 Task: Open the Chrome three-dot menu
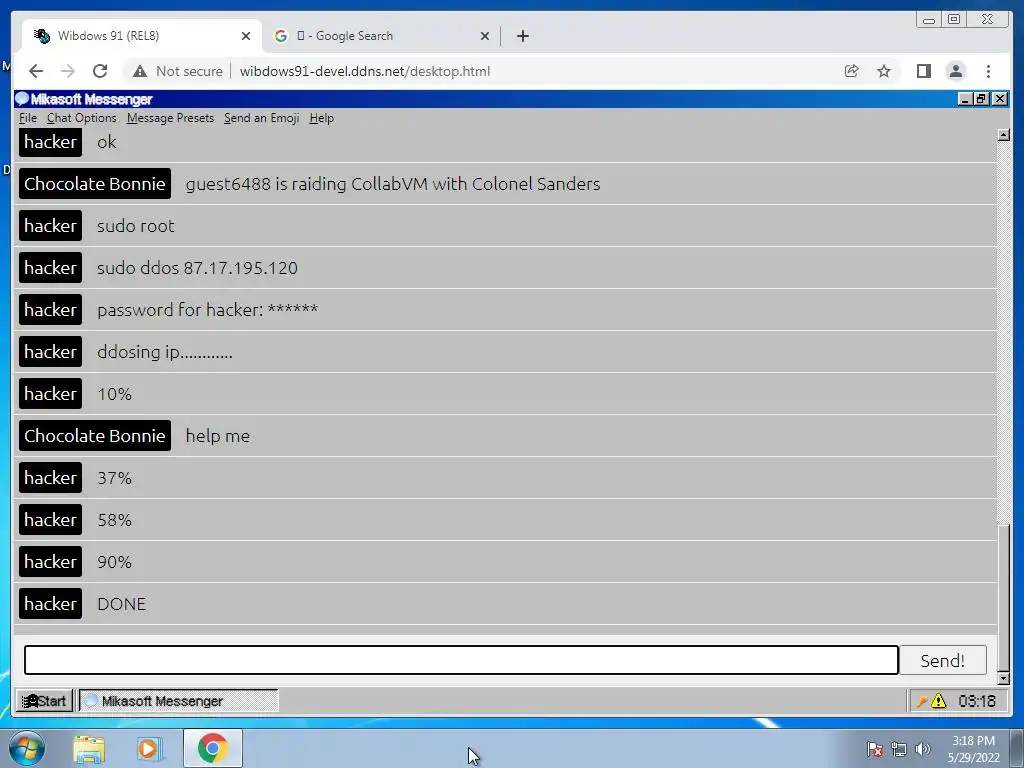pyautogui.click(x=988, y=71)
